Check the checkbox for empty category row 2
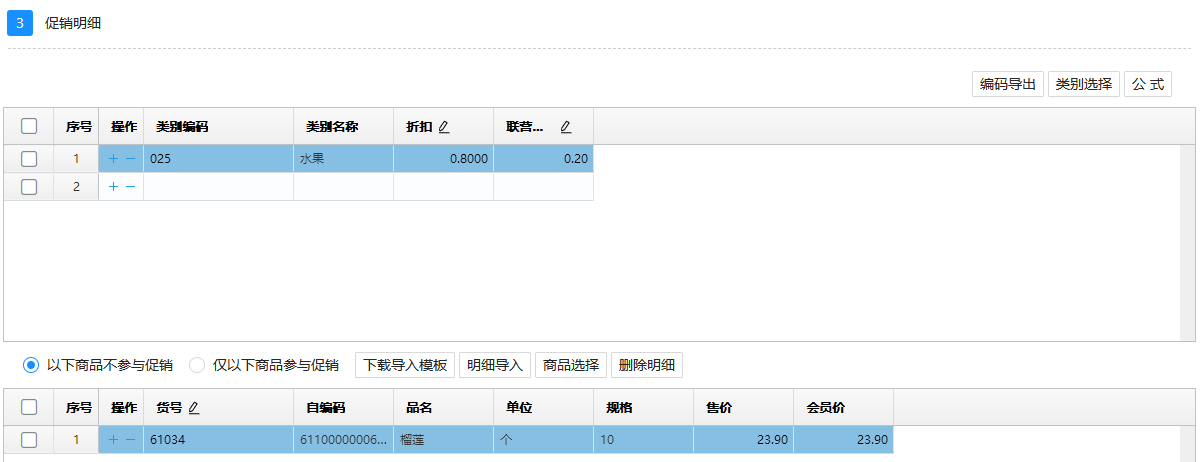The height and width of the screenshot is (462, 1201). [x=29, y=186]
